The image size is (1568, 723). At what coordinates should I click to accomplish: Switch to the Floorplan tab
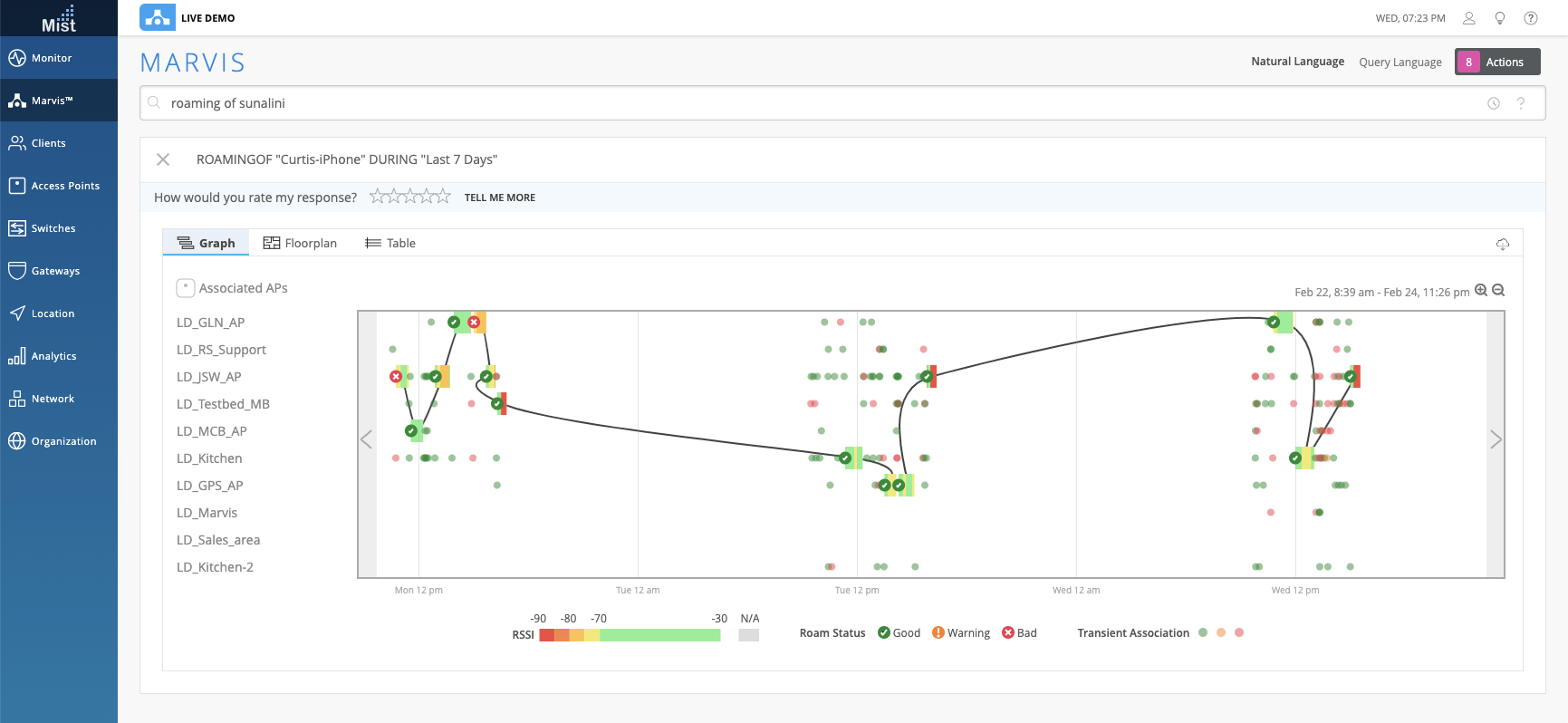[300, 243]
